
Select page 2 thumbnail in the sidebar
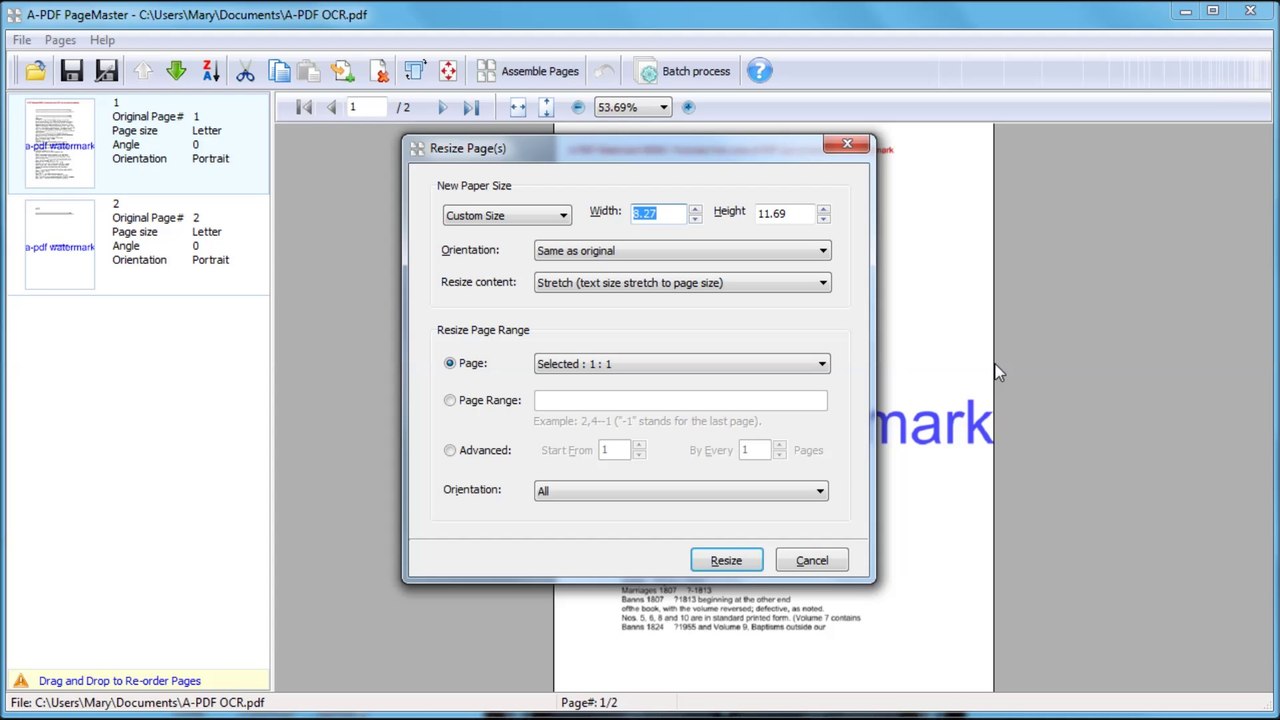coord(60,244)
